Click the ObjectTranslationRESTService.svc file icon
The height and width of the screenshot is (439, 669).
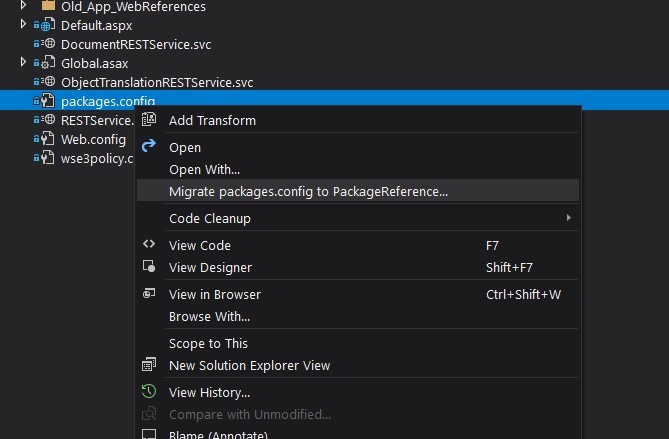click(x=49, y=81)
